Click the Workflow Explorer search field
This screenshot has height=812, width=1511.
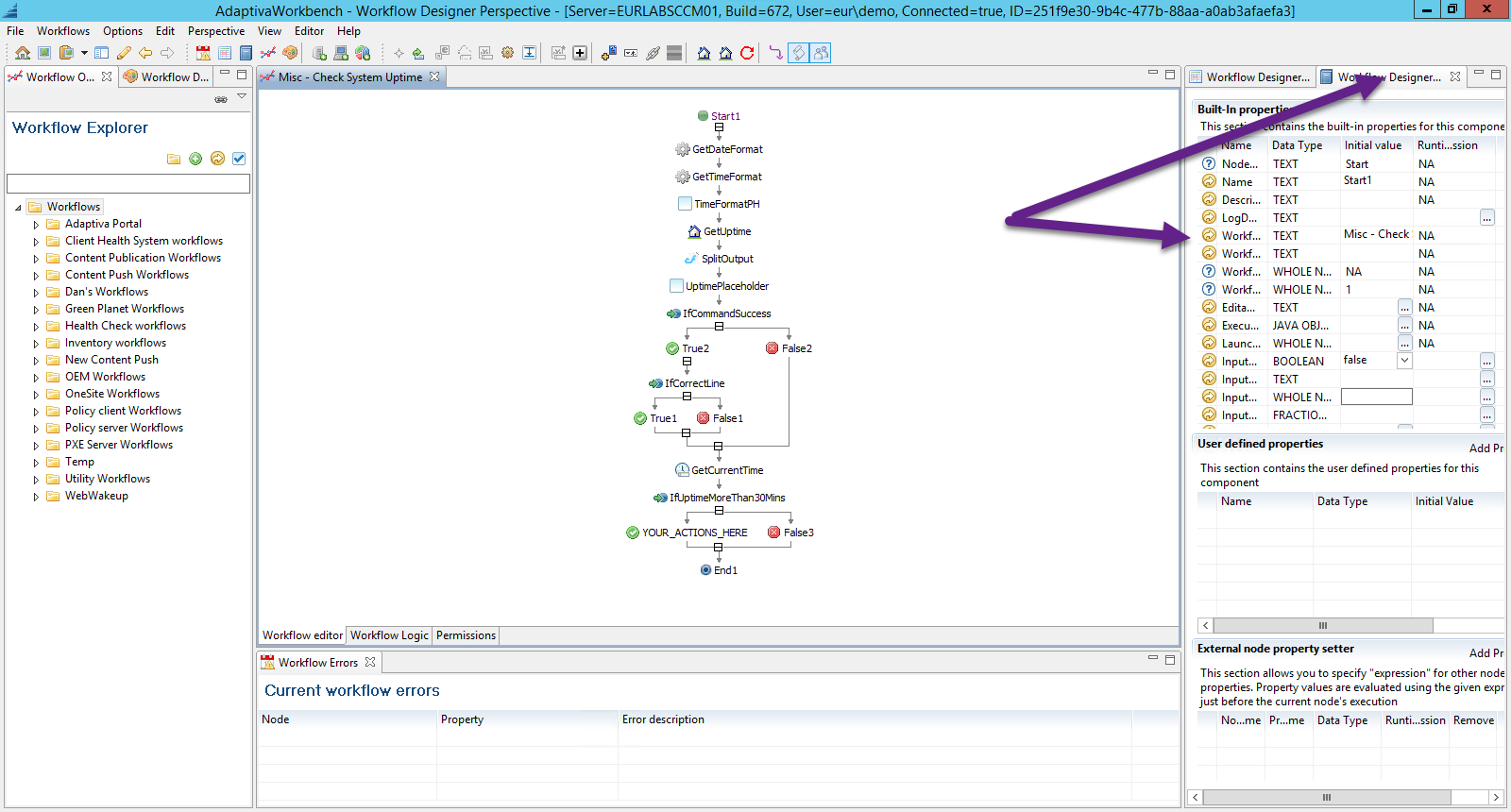point(128,183)
